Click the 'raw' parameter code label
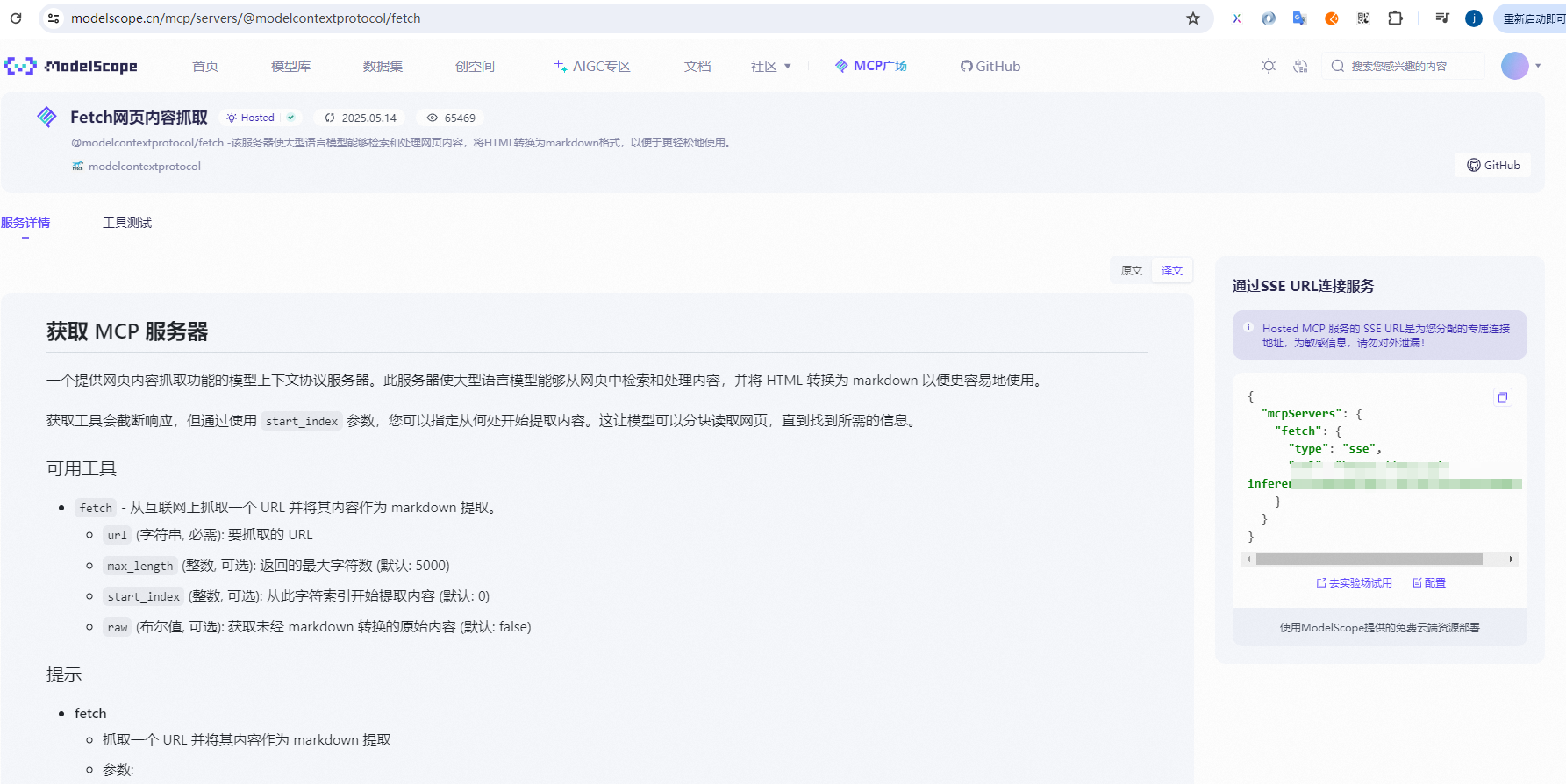 pos(118,627)
